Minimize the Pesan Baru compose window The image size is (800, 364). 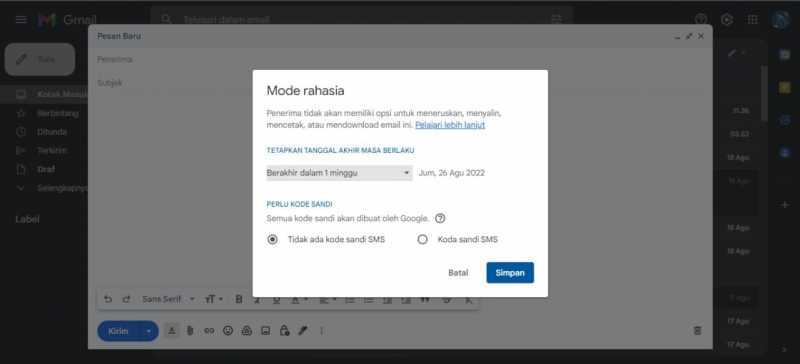click(677, 37)
